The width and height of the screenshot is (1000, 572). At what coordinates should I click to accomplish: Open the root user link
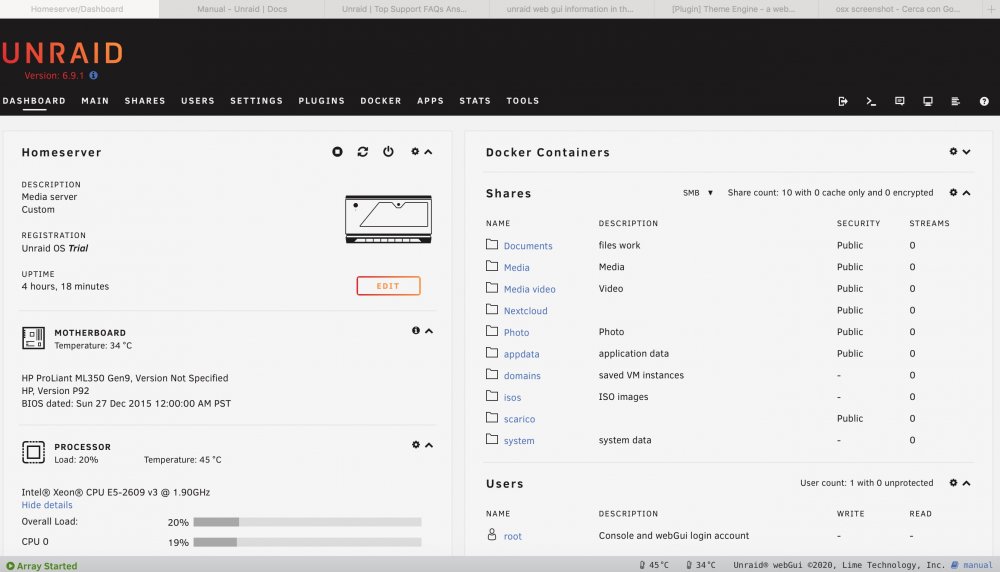click(x=513, y=536)
